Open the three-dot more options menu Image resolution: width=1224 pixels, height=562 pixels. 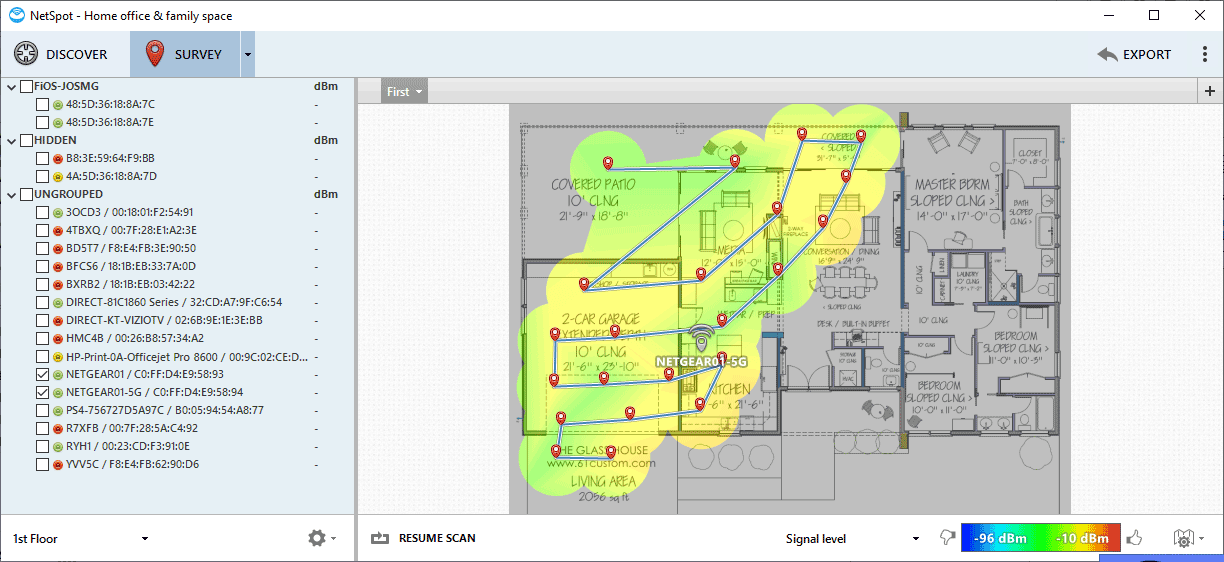point(1205,55)
